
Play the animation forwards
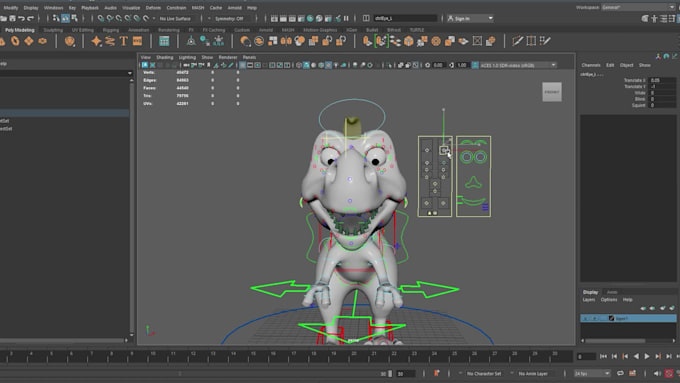[x=647, y=356]
